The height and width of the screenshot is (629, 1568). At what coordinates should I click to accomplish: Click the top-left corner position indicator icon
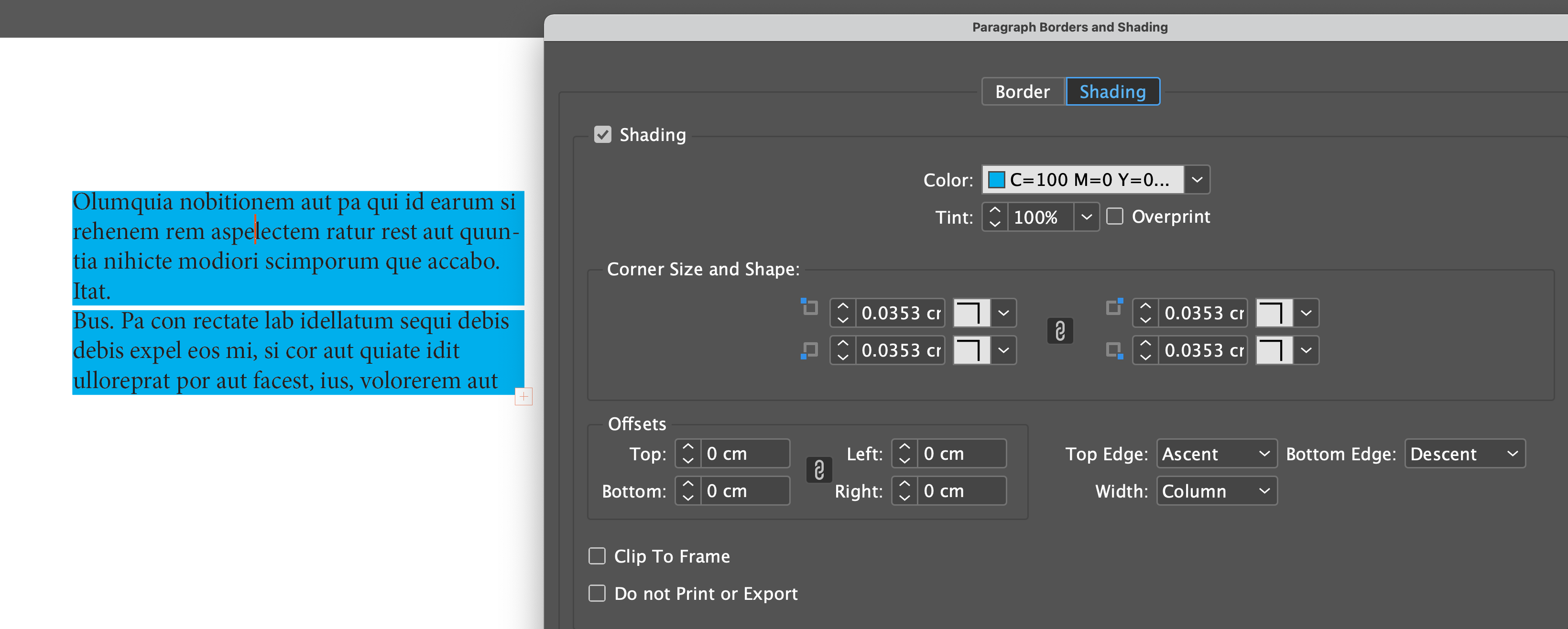pos(809,307)
